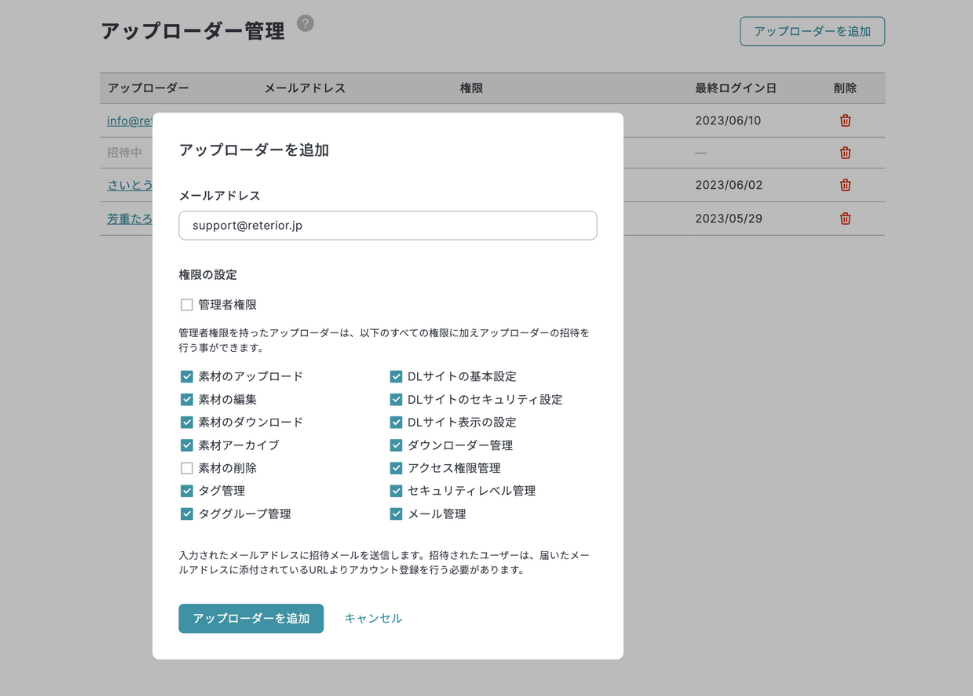Click the help question mark icon
973x696 pixels.
(305, 23)
